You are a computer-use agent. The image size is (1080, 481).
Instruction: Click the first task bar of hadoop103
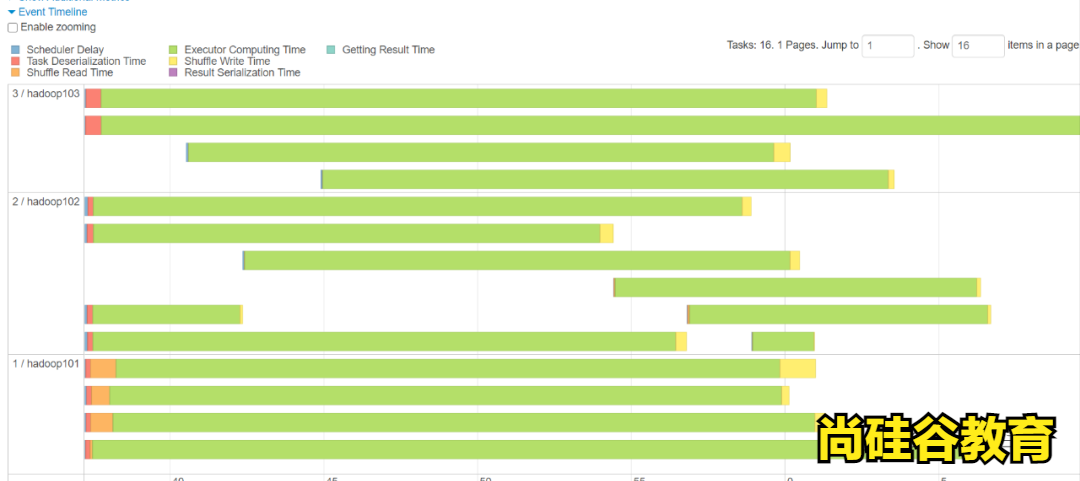coord(458,98)
